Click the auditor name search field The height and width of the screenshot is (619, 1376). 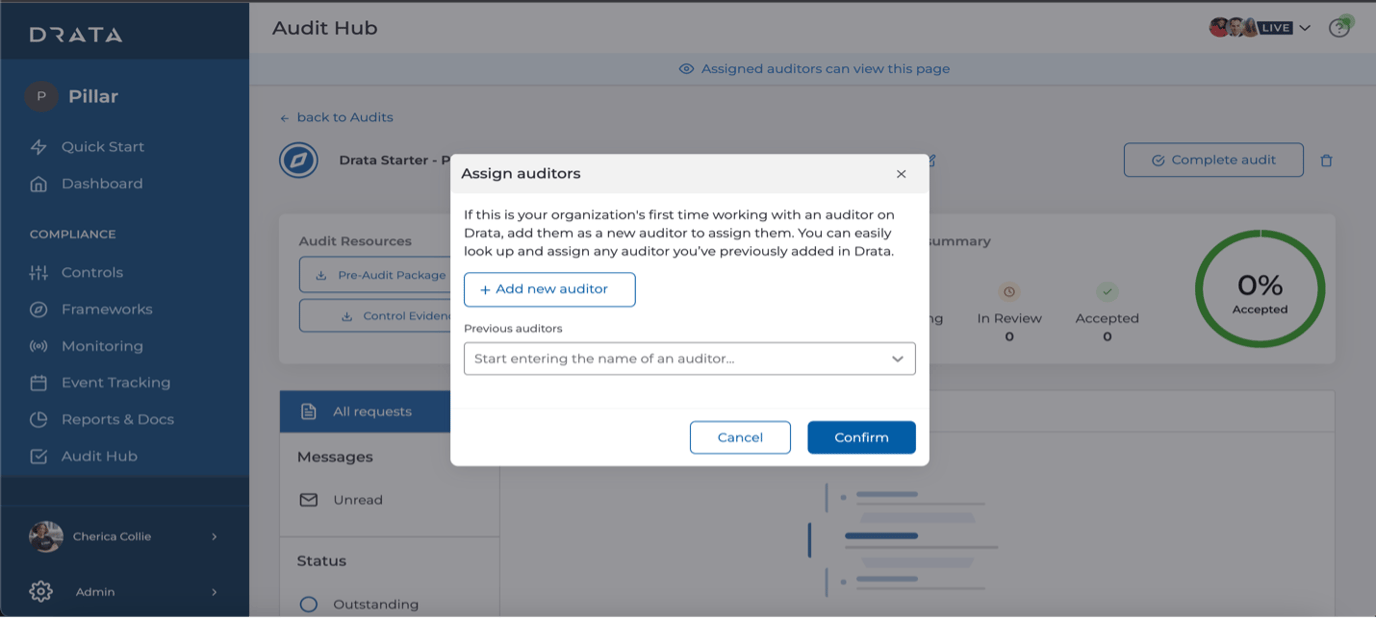[x=675, y=359]
